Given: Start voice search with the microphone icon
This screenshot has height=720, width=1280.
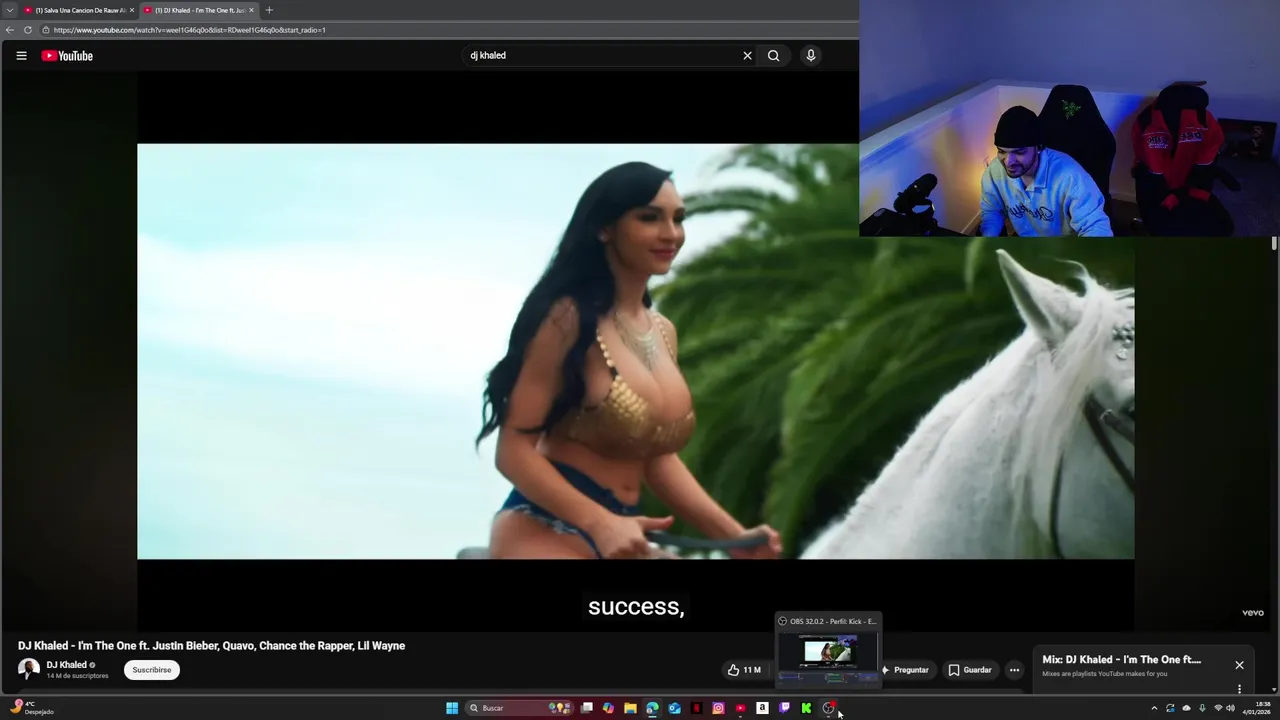Looking at the screenshot, I should [x=811, y=56].
